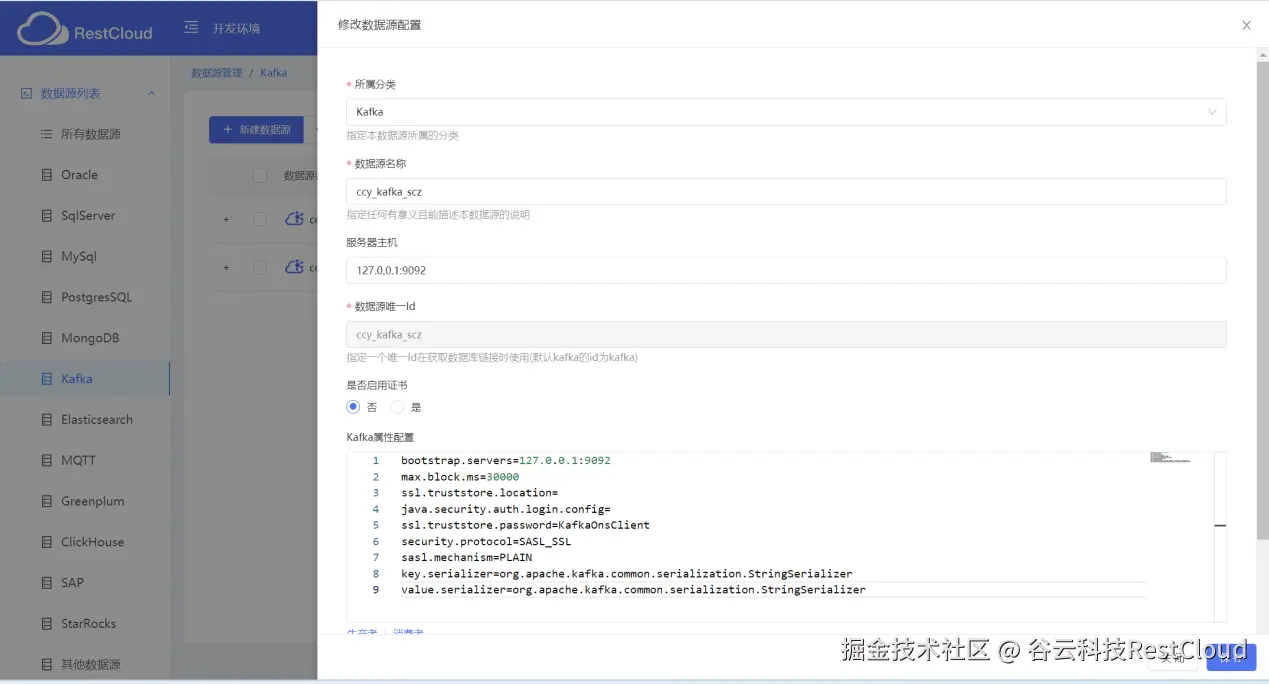Click the 修改数据源配置 dialog title

pyautogui.click(x=379, y=25)
